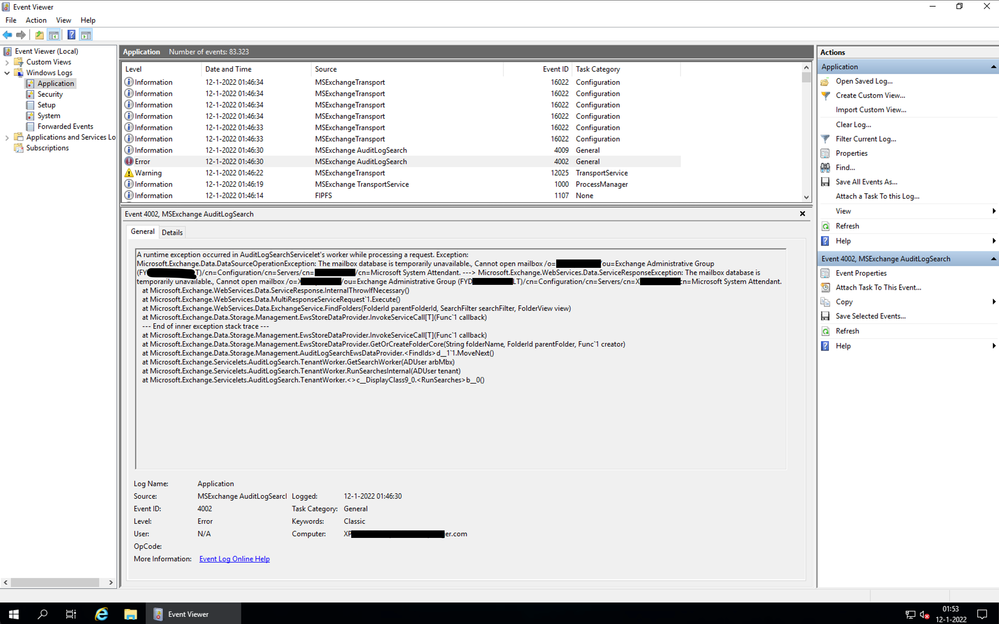Open the Copy submenu in Actions pane
Viewport: 999px width, 624px height.
(x=908, y=302)
